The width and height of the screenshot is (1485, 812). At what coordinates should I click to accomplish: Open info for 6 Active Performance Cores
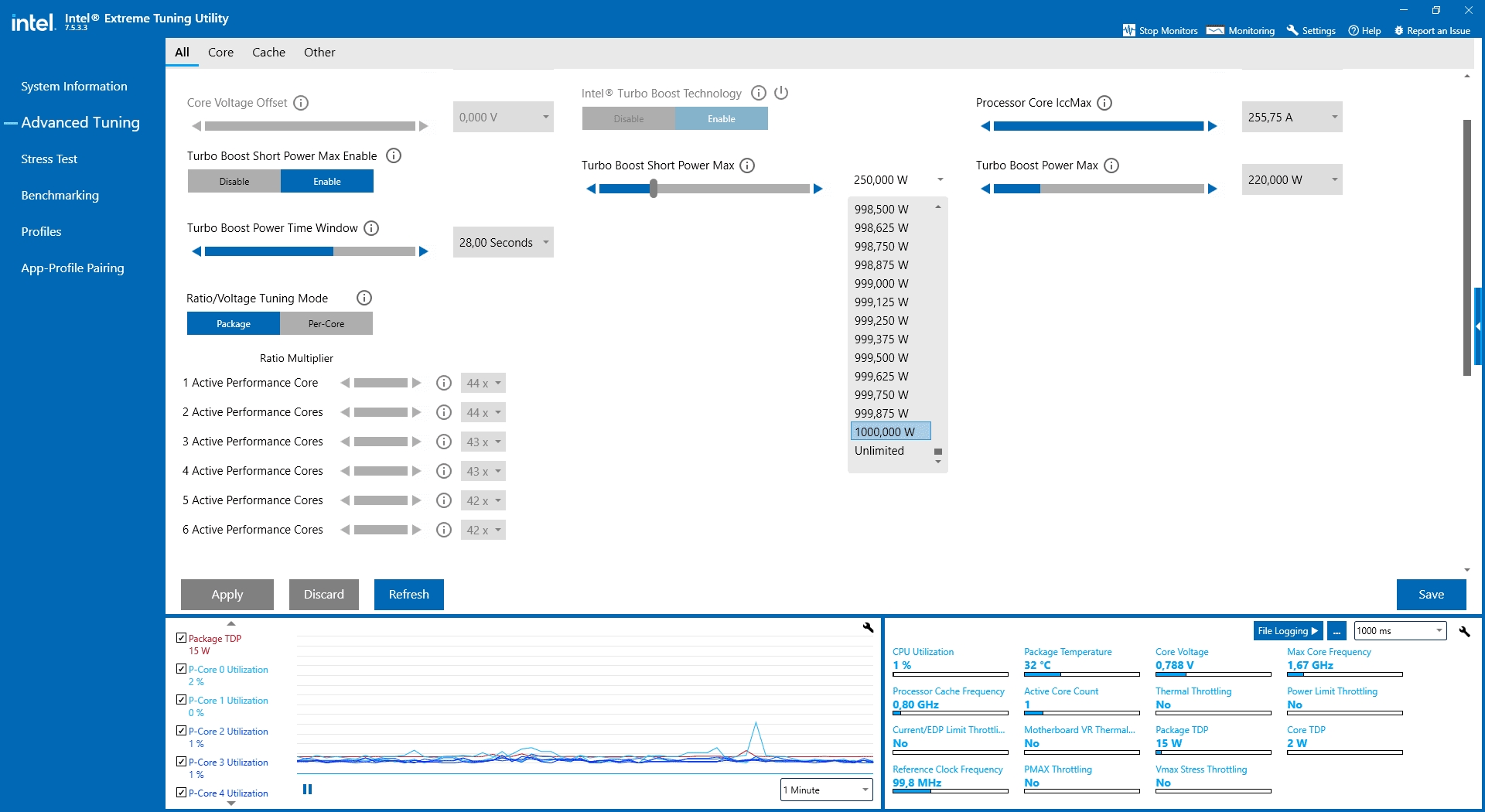click(x=444, y=530)
